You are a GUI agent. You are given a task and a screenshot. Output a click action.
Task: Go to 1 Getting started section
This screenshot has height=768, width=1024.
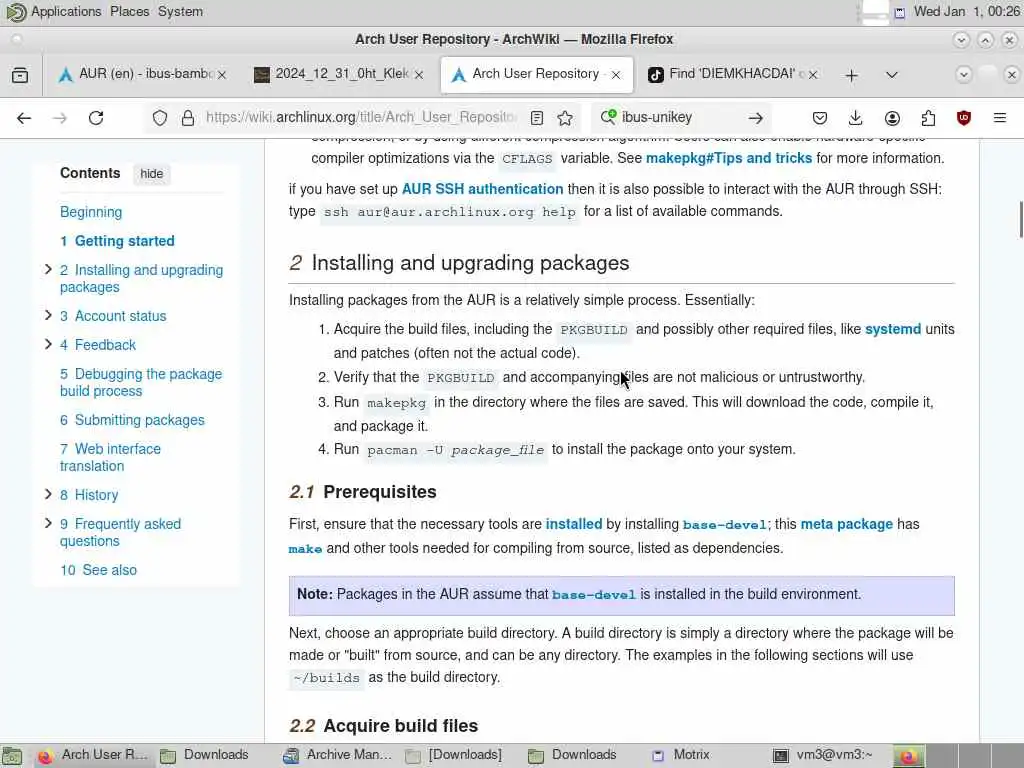(118, 241)
